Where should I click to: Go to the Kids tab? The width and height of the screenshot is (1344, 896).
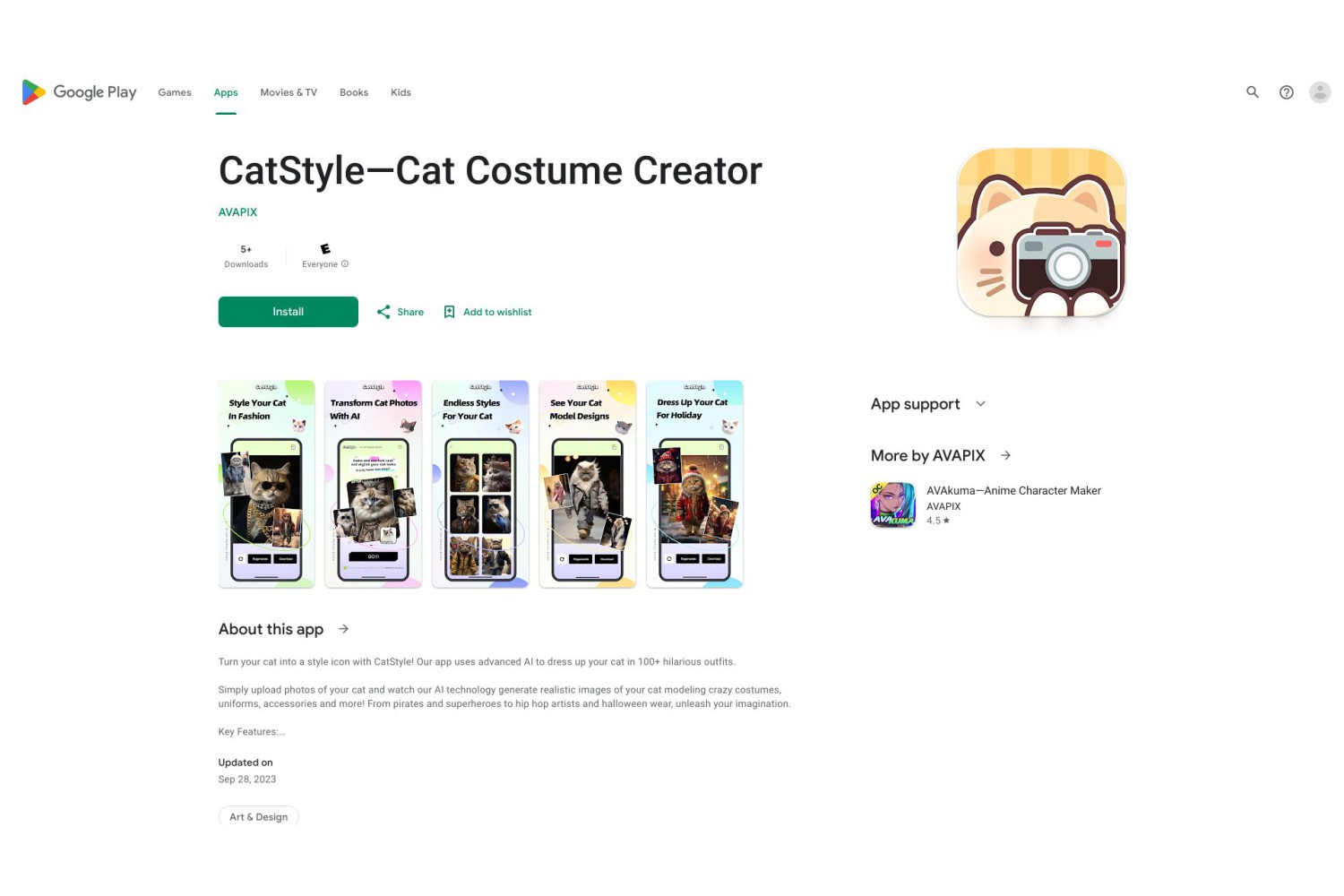pos(401,92)
